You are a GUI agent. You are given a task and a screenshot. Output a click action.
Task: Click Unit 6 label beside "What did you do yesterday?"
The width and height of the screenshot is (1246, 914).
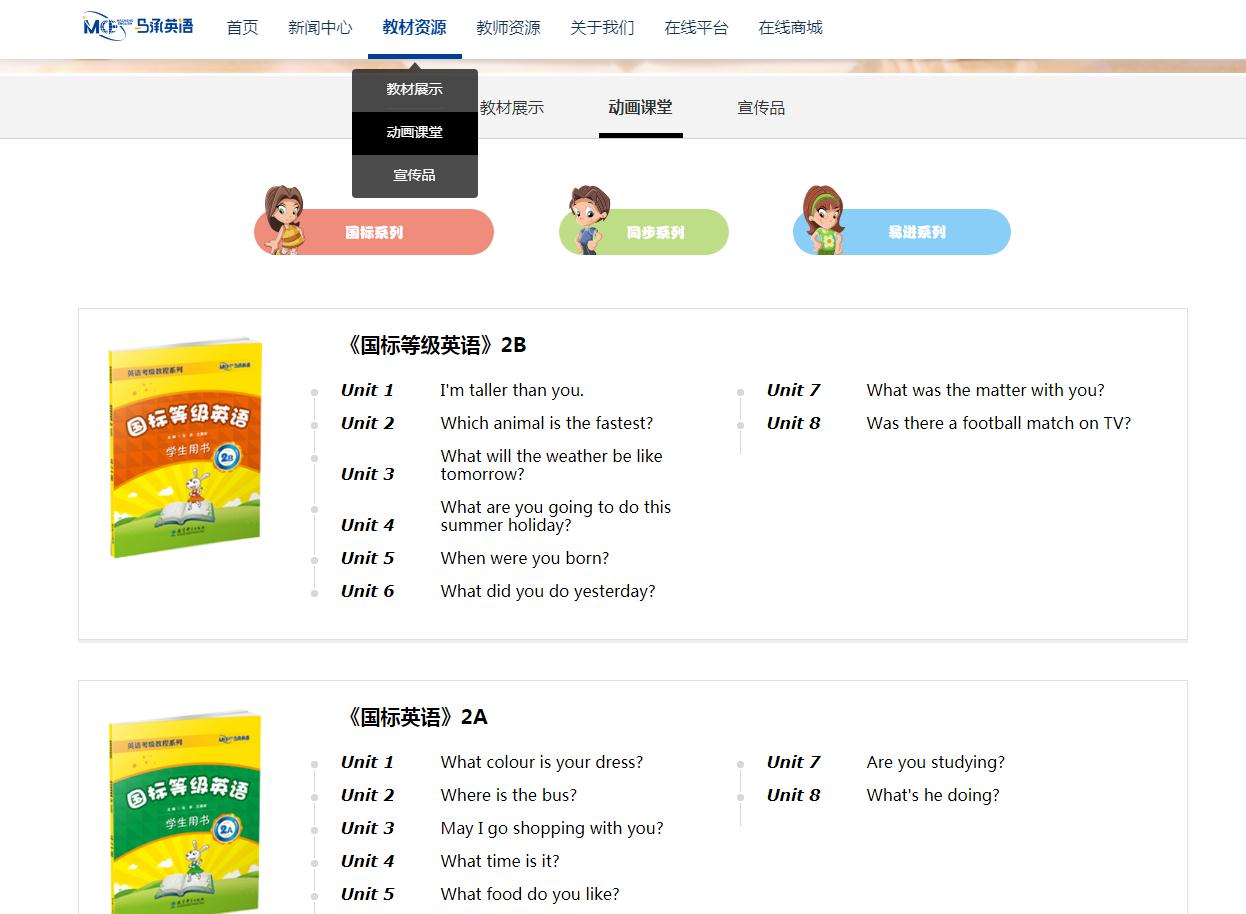tap(368, 592)
